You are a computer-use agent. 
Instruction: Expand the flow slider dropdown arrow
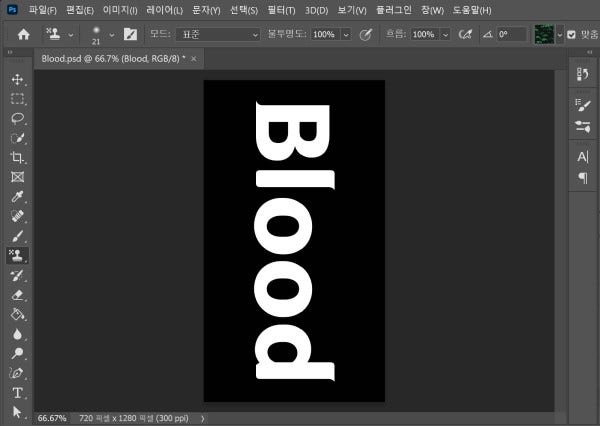445,34
